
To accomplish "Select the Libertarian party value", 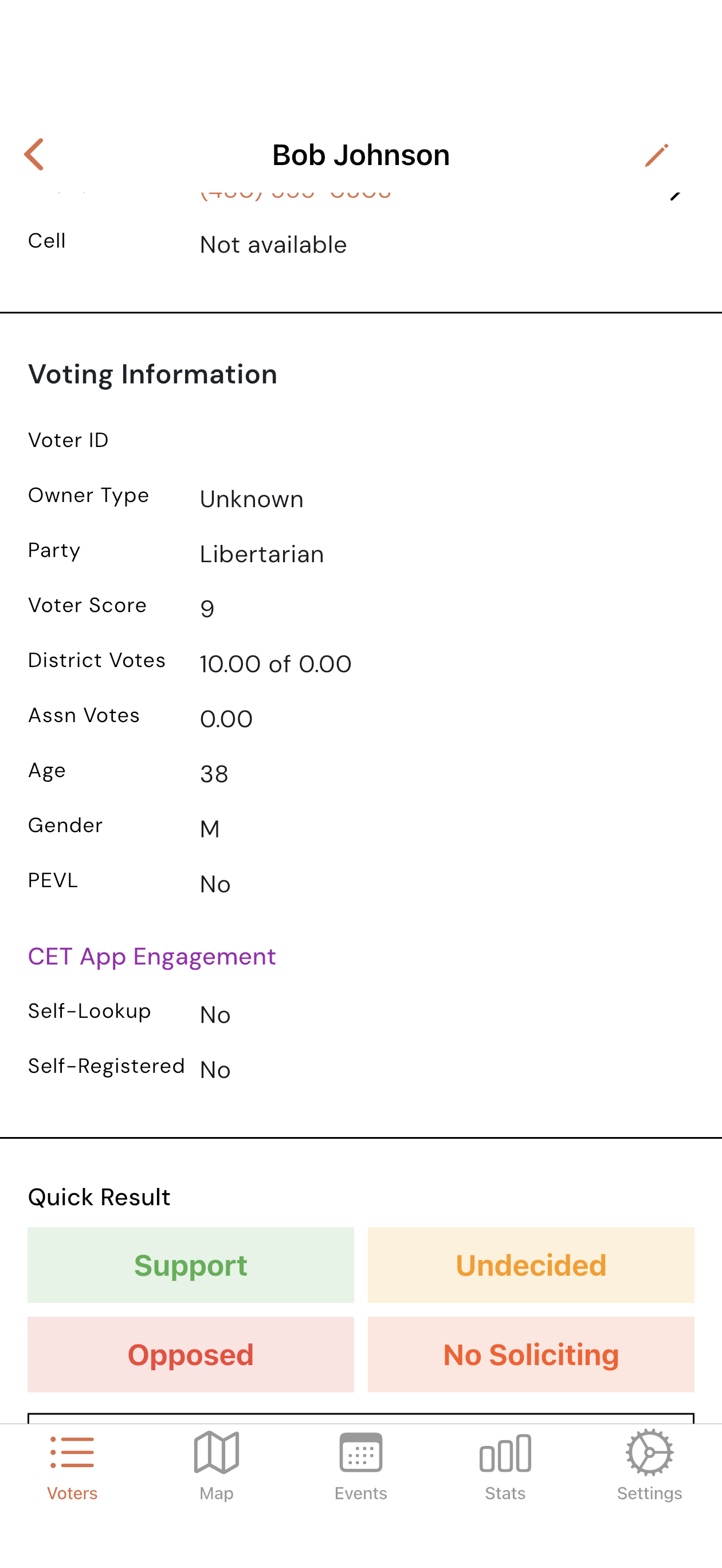I will (262, 554).
